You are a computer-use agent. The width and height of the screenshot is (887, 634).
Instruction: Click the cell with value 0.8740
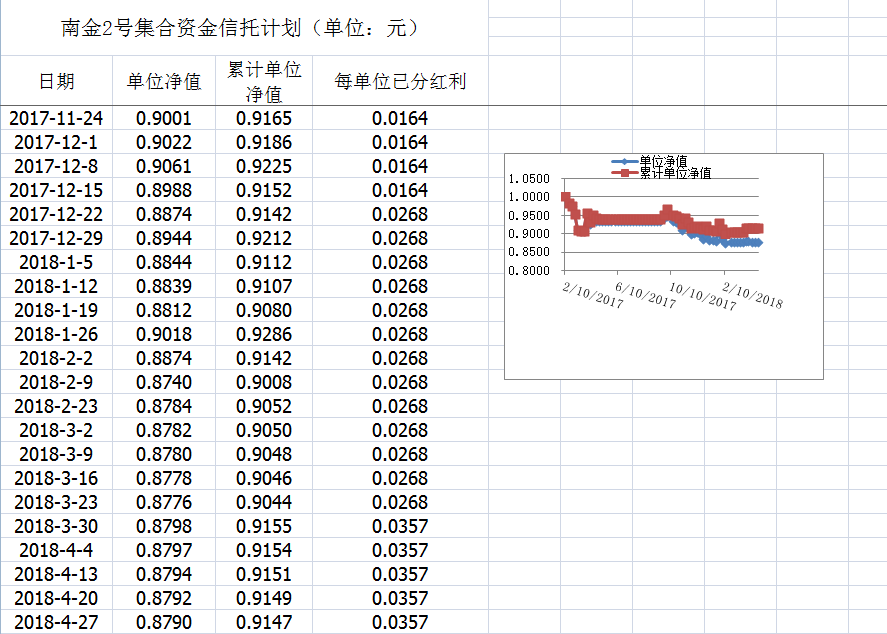(x=164, y=382)
